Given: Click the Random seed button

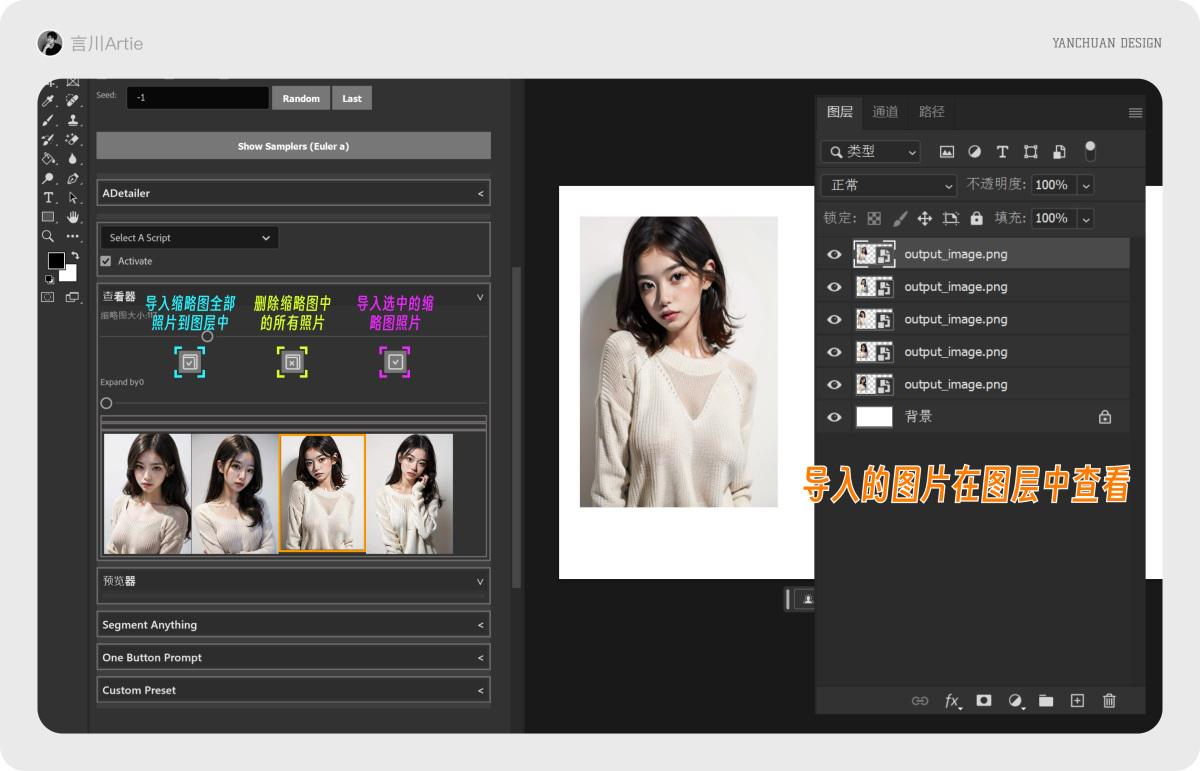Looking at the screenshot, I should (x=300, y=97).
